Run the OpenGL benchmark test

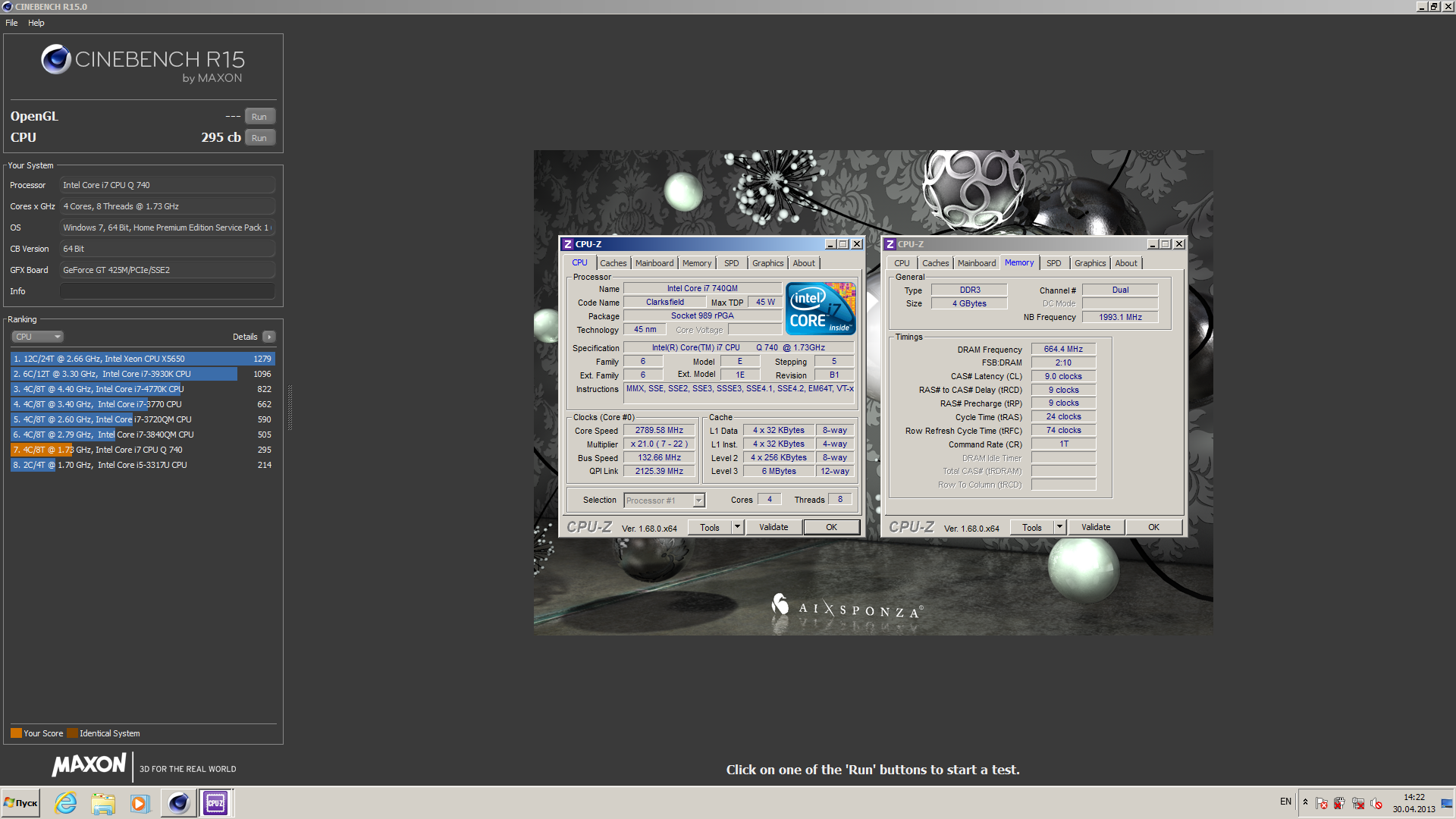click(x=259, y=117)
